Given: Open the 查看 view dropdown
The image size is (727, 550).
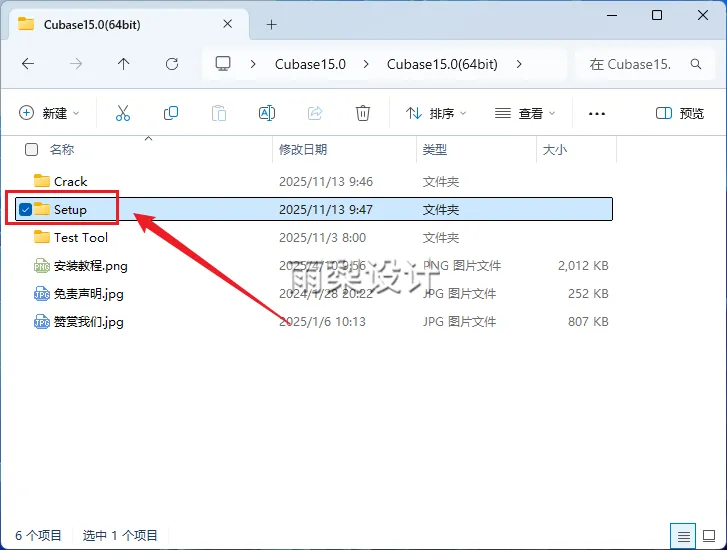Looking at the screenshot, I should pyautogui.click(x=525, y=113).
